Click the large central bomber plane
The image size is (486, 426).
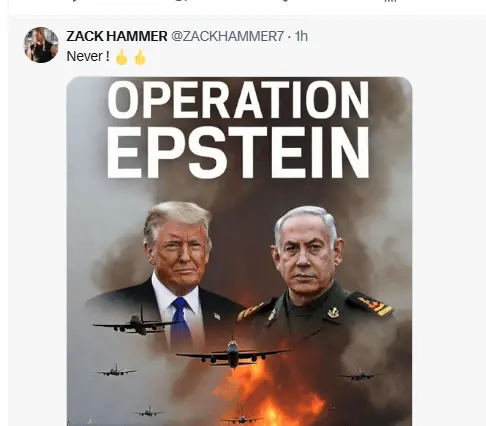point(233,353)
